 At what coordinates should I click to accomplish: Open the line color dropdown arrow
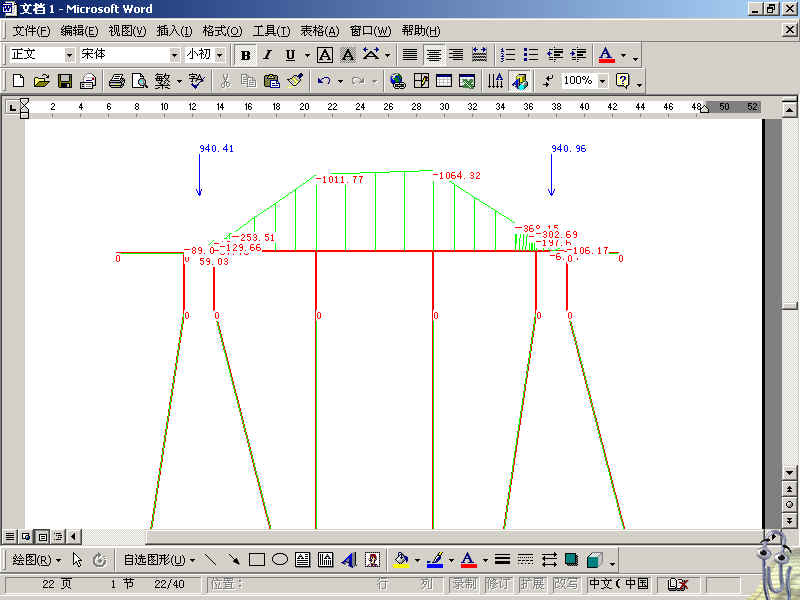coord(452,560)
